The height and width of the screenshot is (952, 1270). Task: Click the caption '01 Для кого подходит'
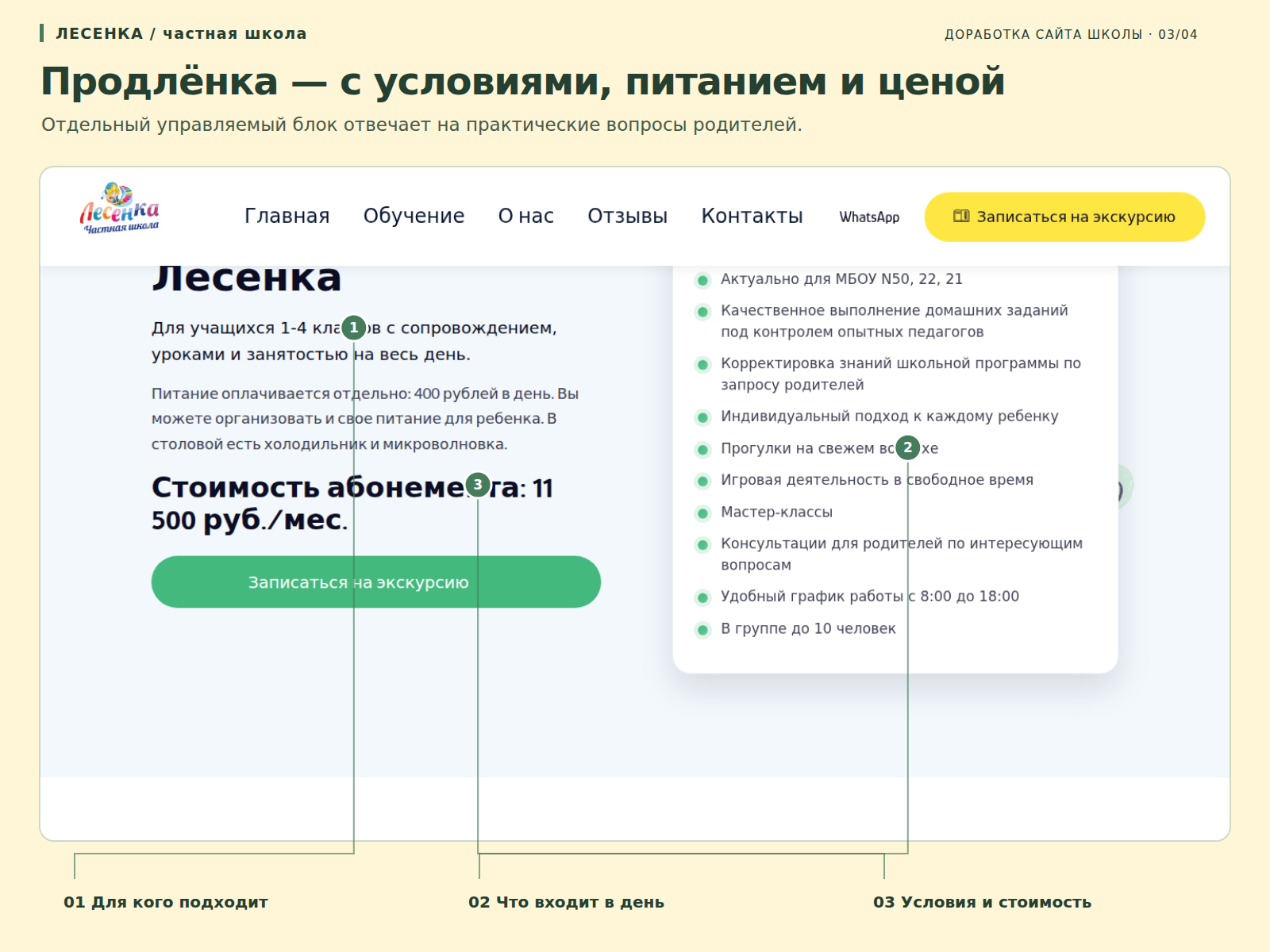coord(166,902)
